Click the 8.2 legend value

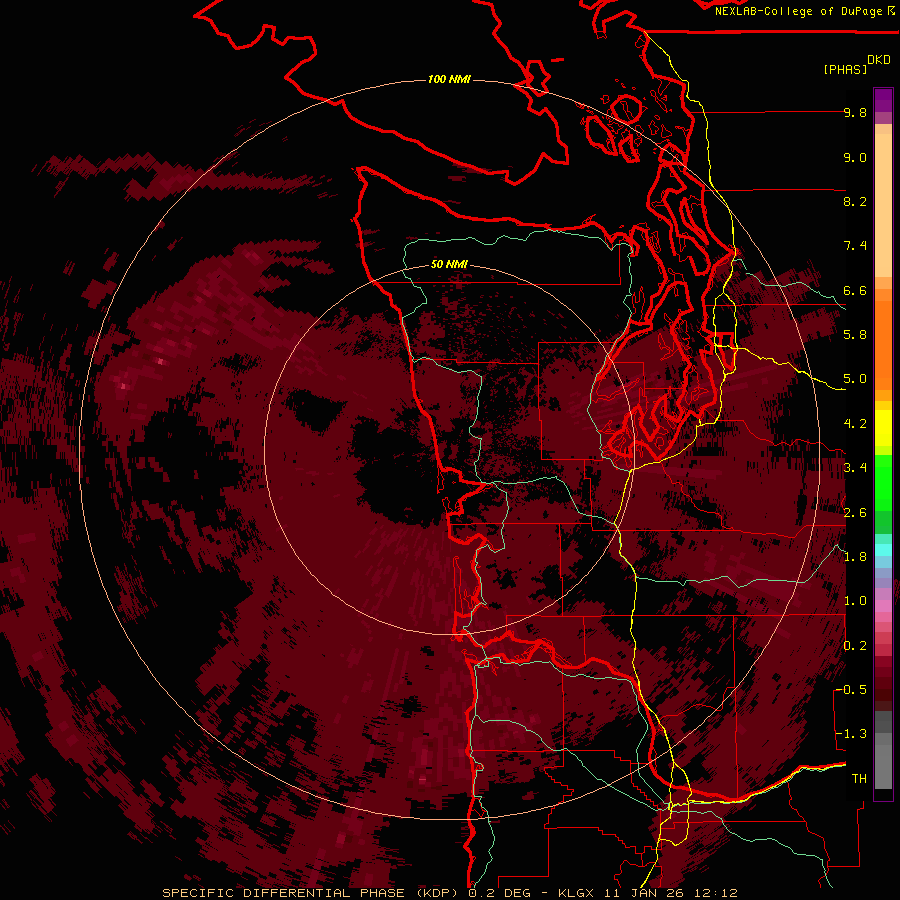click(855, 202)
